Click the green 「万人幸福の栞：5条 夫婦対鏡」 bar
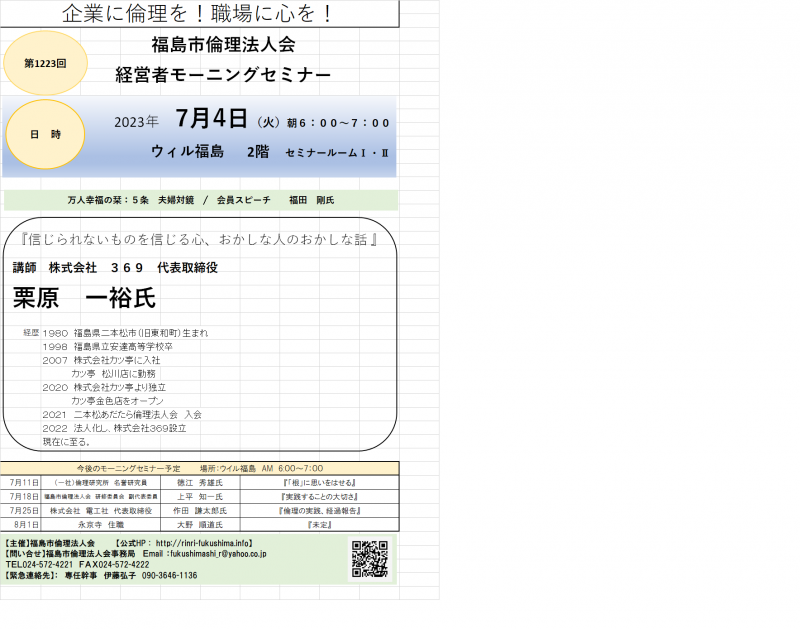 pos(200,198)
